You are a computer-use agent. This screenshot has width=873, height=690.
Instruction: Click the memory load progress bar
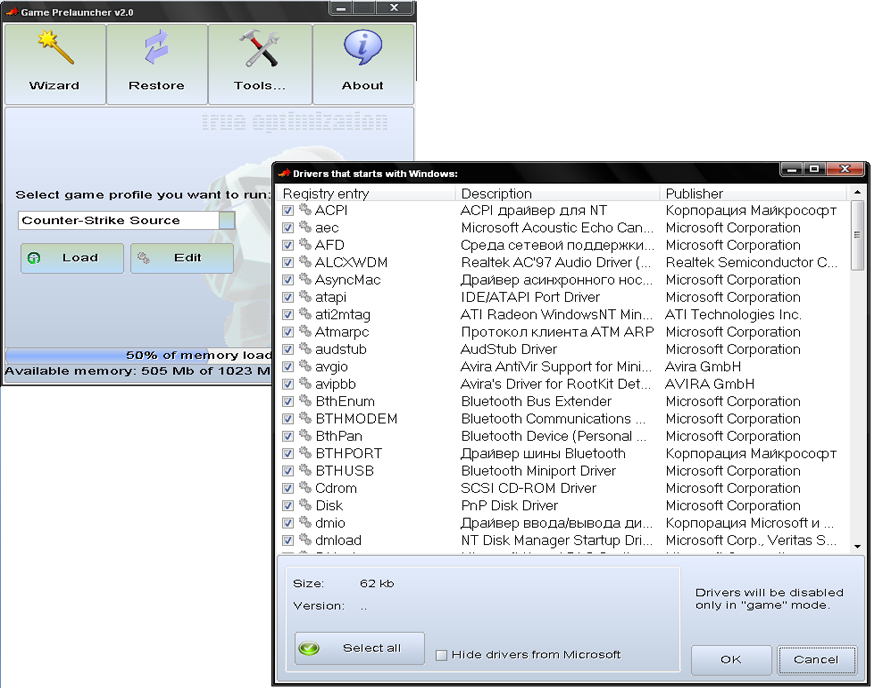pyautogui.click(x=138, y=355)
